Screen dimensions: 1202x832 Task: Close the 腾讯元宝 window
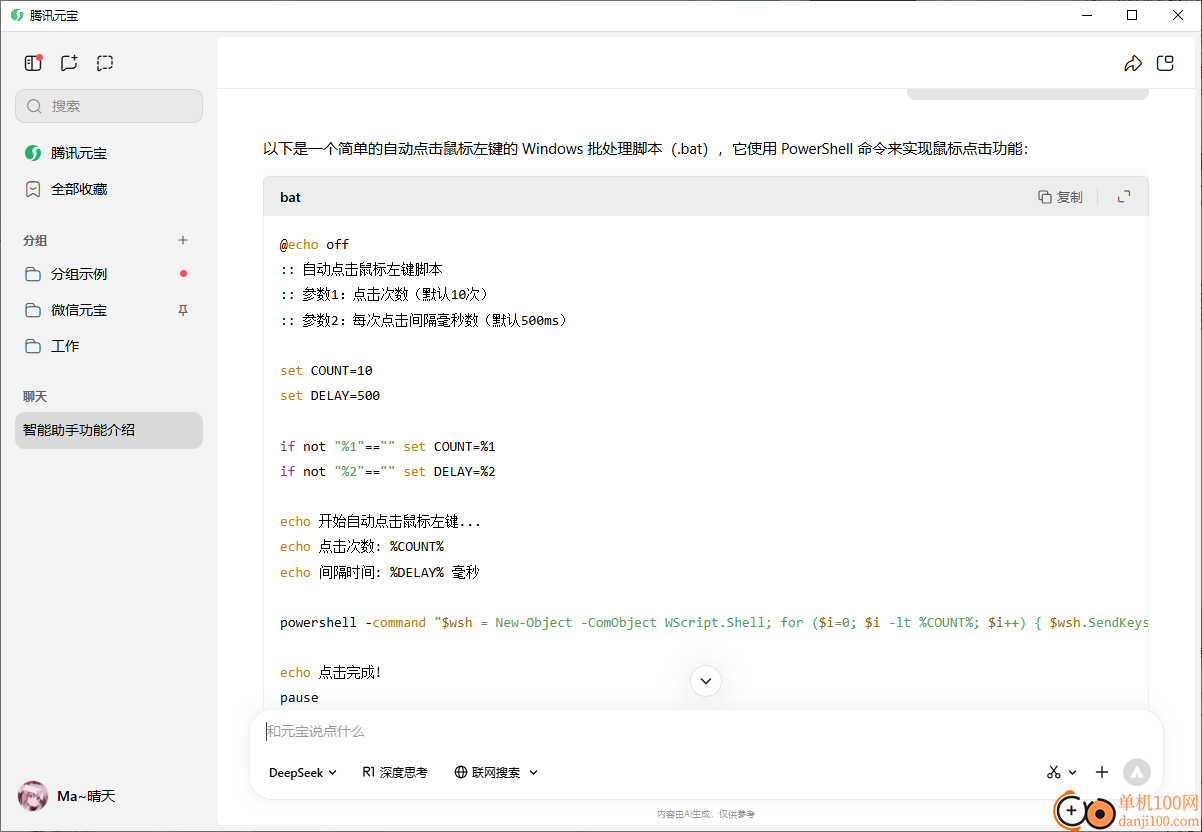(1178, 15)
